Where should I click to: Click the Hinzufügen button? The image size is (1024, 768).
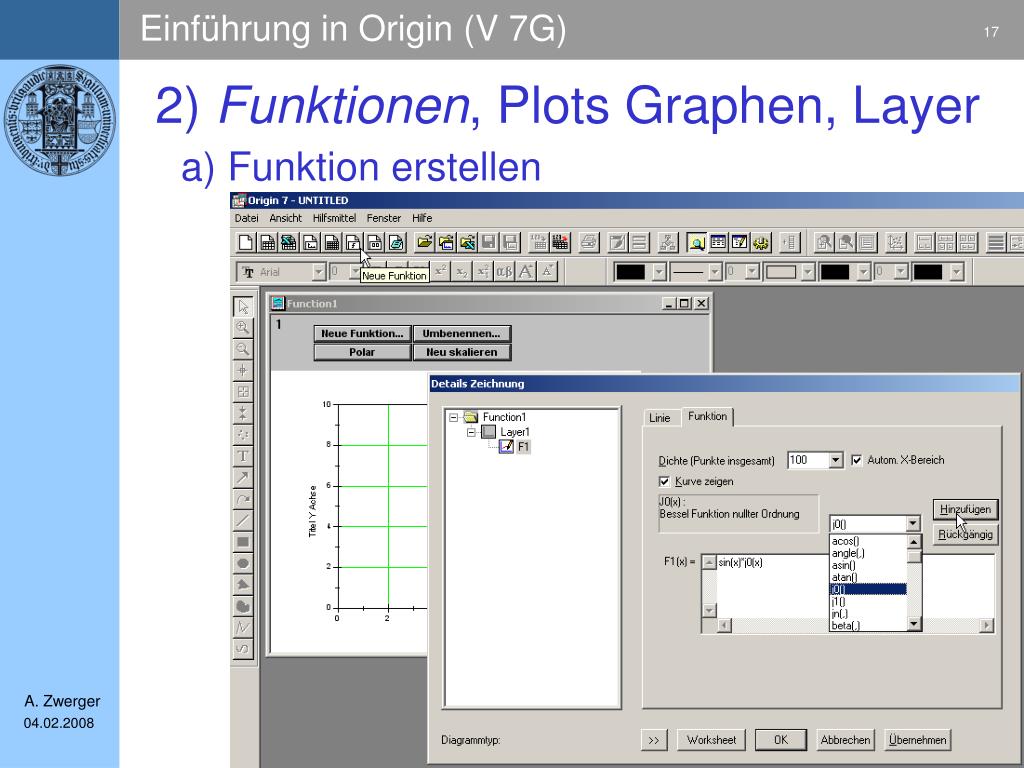point(965,509)
